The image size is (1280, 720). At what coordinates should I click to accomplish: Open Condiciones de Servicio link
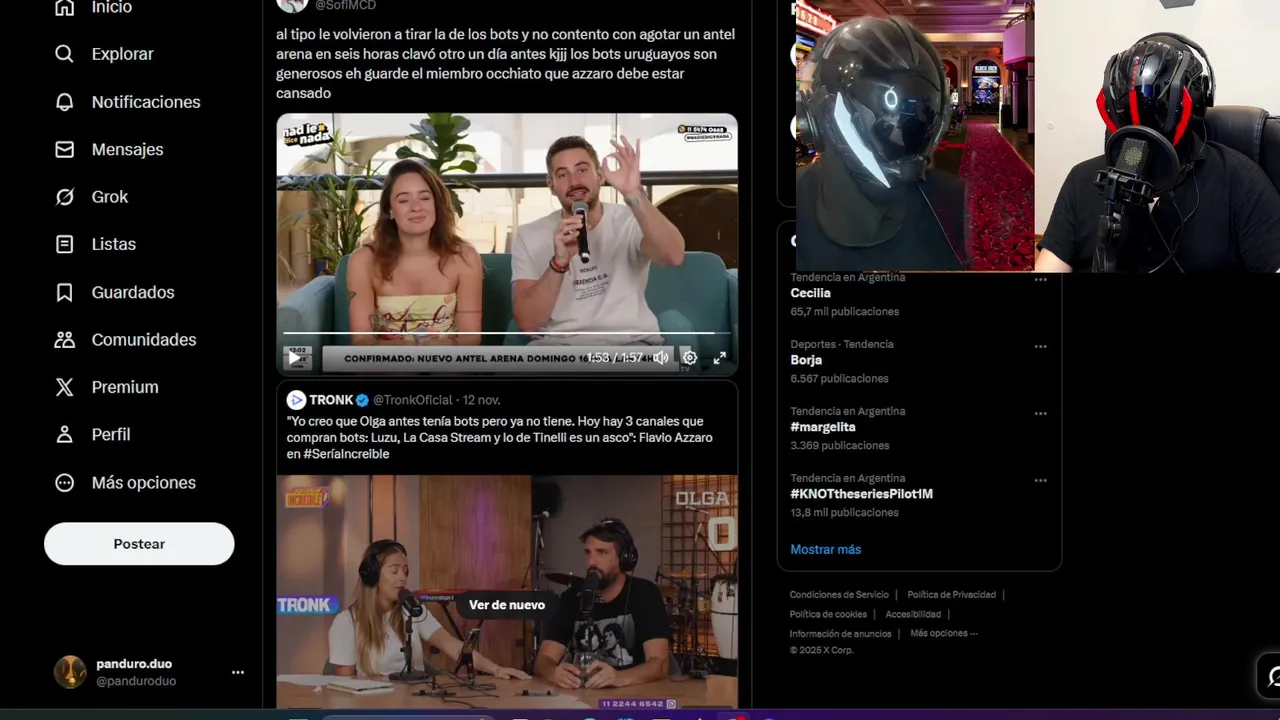click(839, 595)
